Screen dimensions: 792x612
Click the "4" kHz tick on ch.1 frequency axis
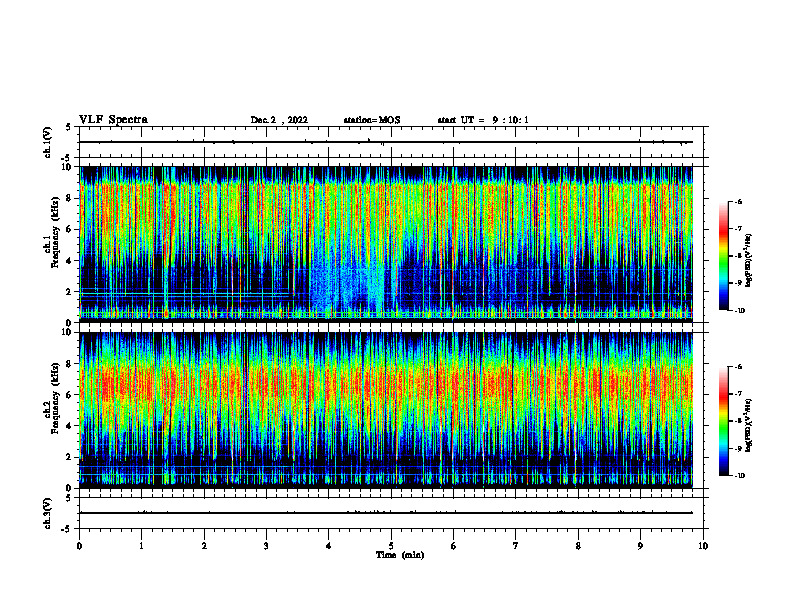click(x=70, y=261)
